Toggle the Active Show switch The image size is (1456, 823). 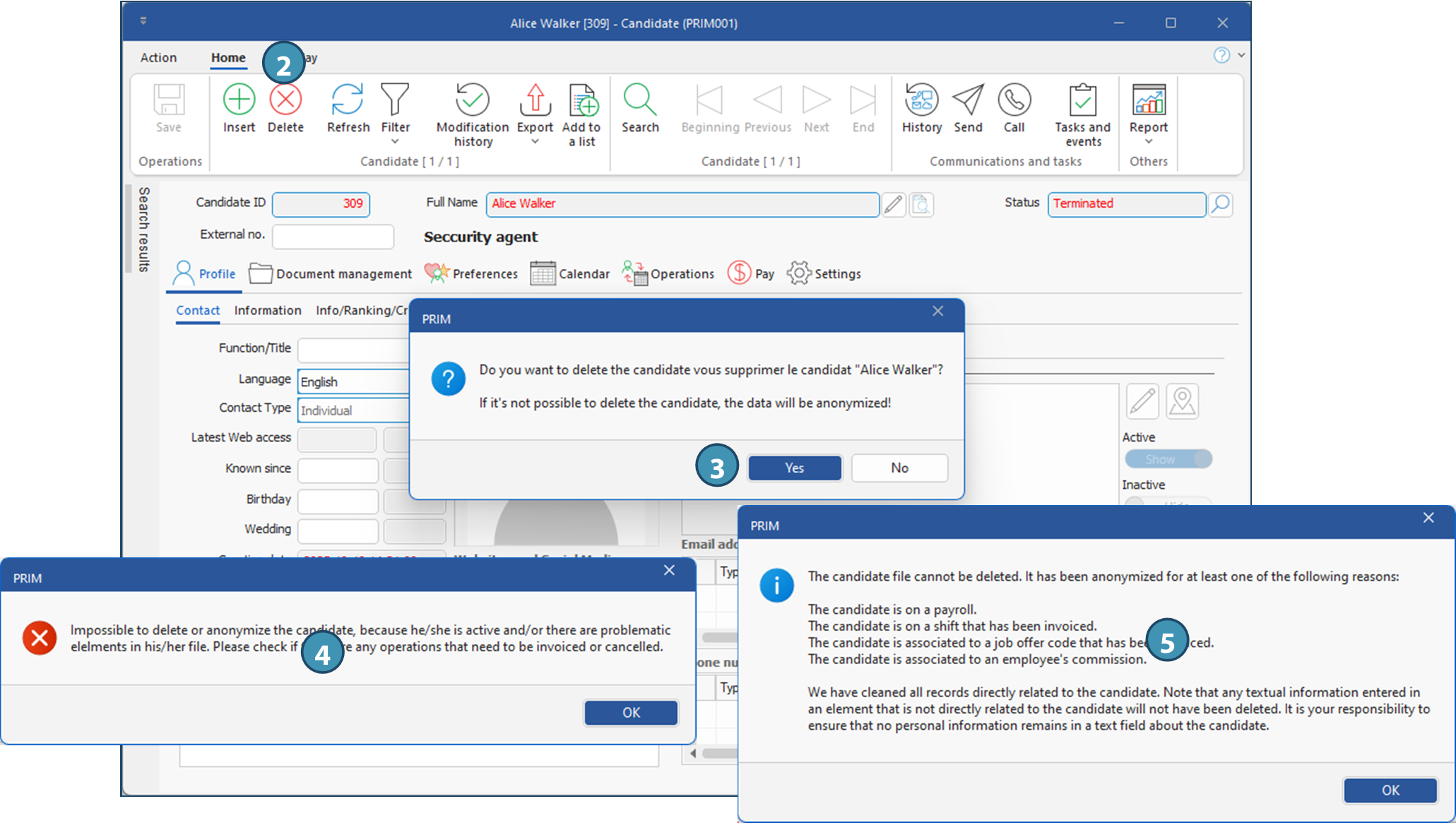click(x=1168, y=459)
